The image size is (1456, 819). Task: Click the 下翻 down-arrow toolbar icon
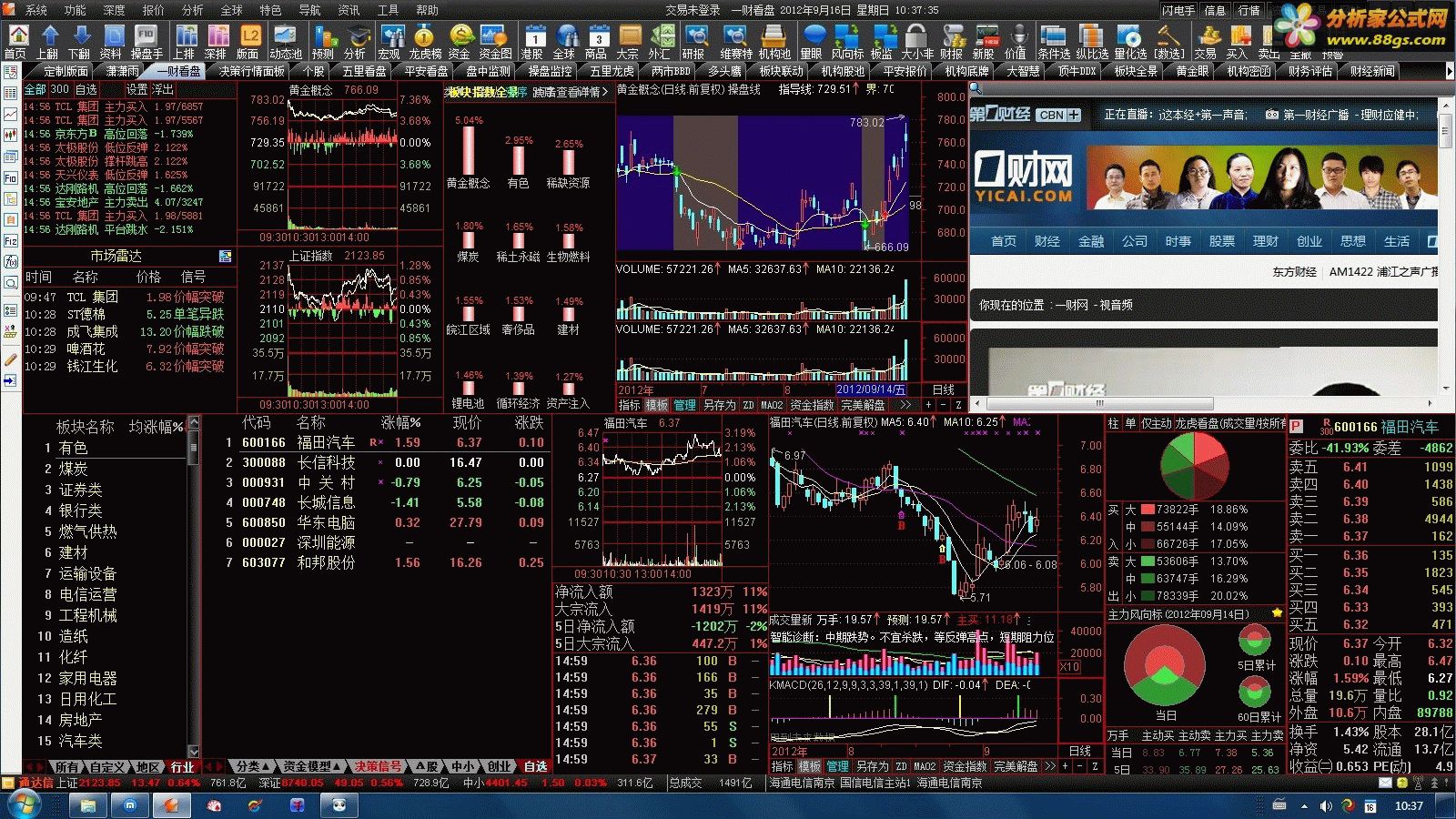81,41
